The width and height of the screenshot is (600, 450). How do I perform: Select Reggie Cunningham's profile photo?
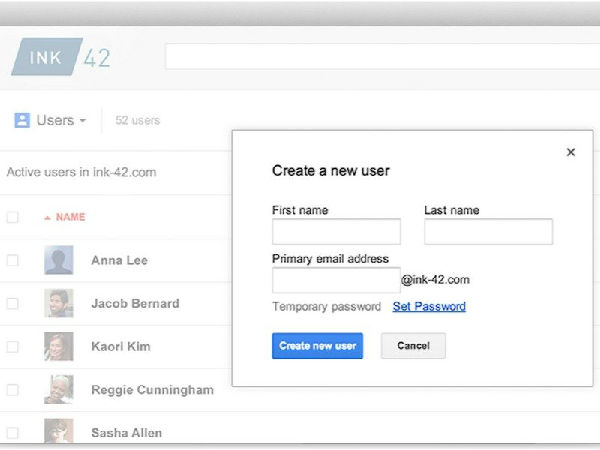coord(58,389)
